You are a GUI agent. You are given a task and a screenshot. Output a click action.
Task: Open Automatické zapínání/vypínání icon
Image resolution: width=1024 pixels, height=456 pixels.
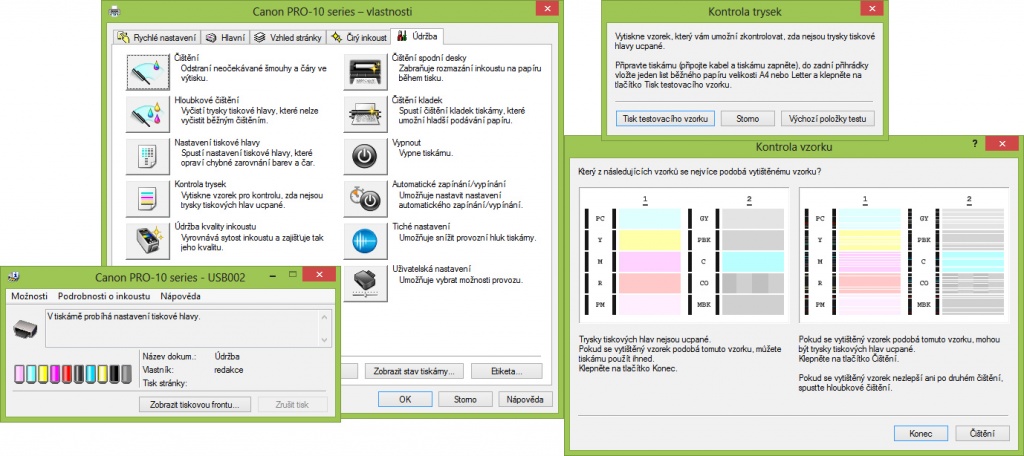365,199
